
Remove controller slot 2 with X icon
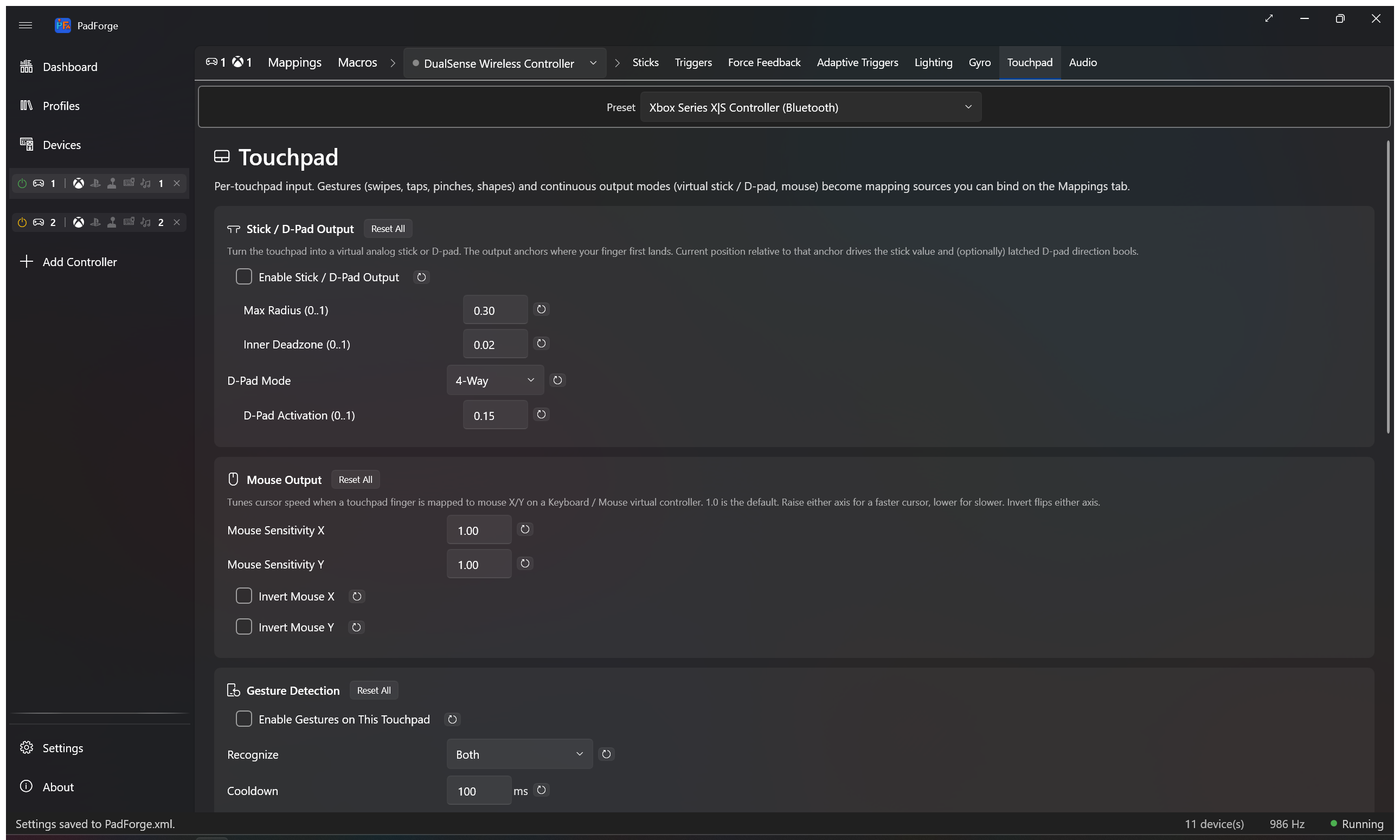click(x=177, y=222)
